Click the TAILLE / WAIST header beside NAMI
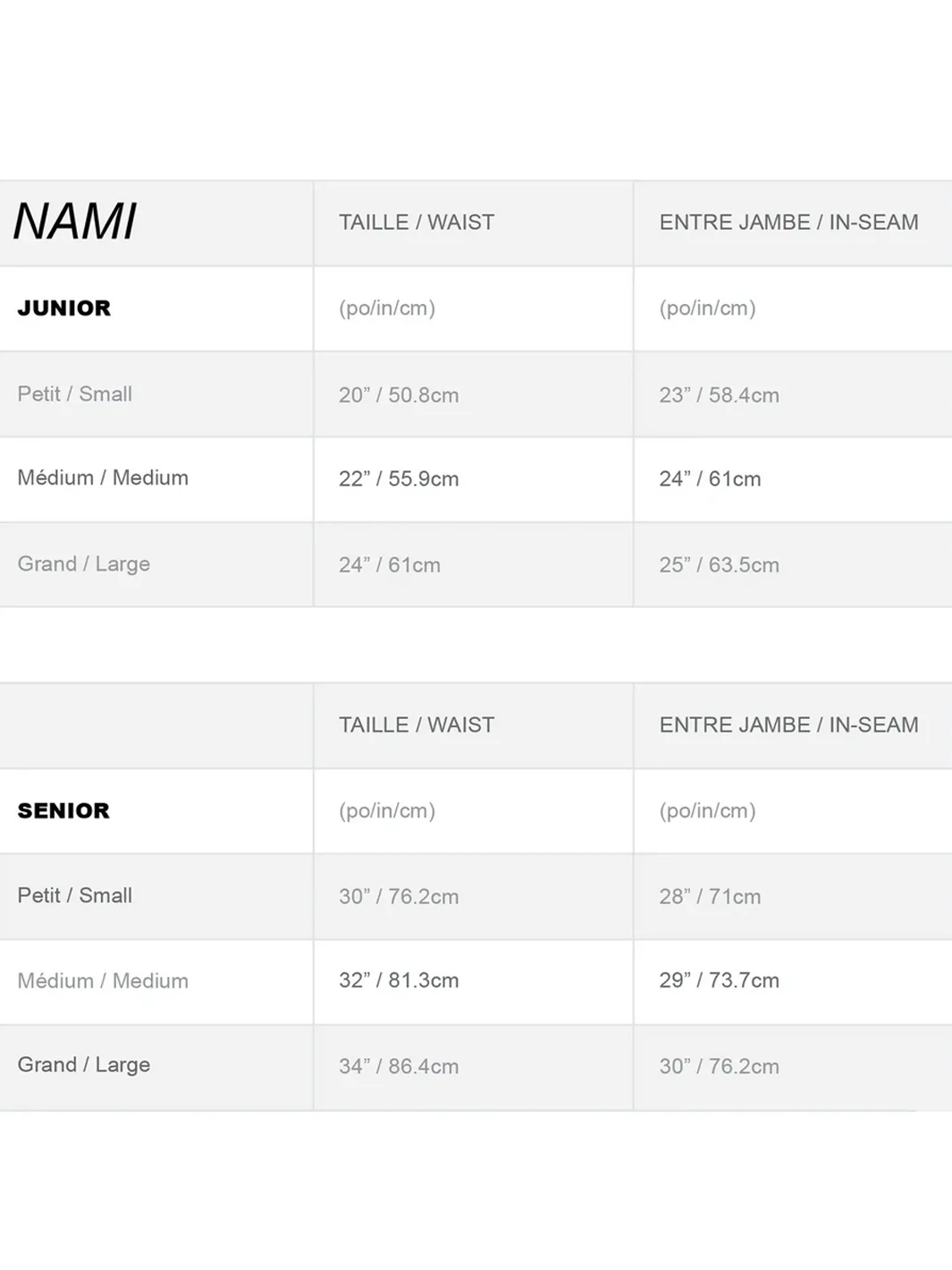 pyautogui.click(x=417, y=223)
